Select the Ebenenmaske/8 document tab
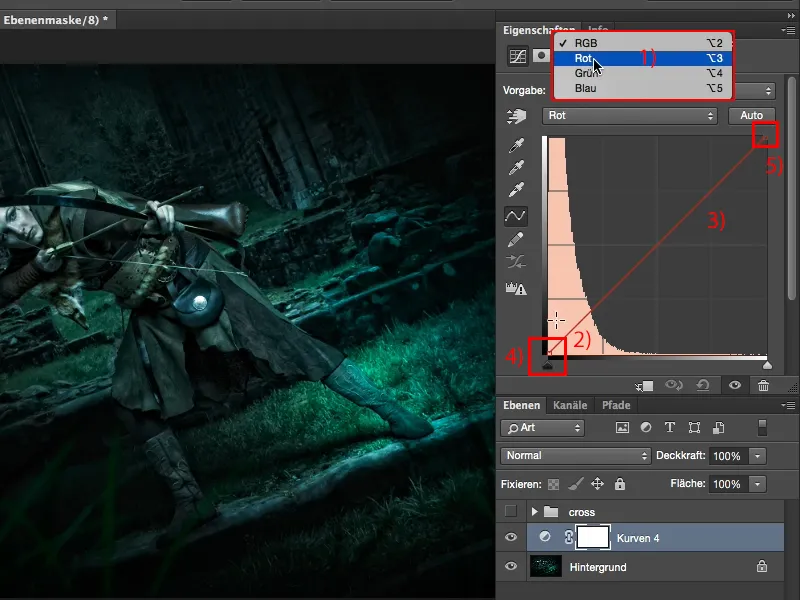This screenshot has width=800, height=600. pyautogui.click(x=56, y=20)
